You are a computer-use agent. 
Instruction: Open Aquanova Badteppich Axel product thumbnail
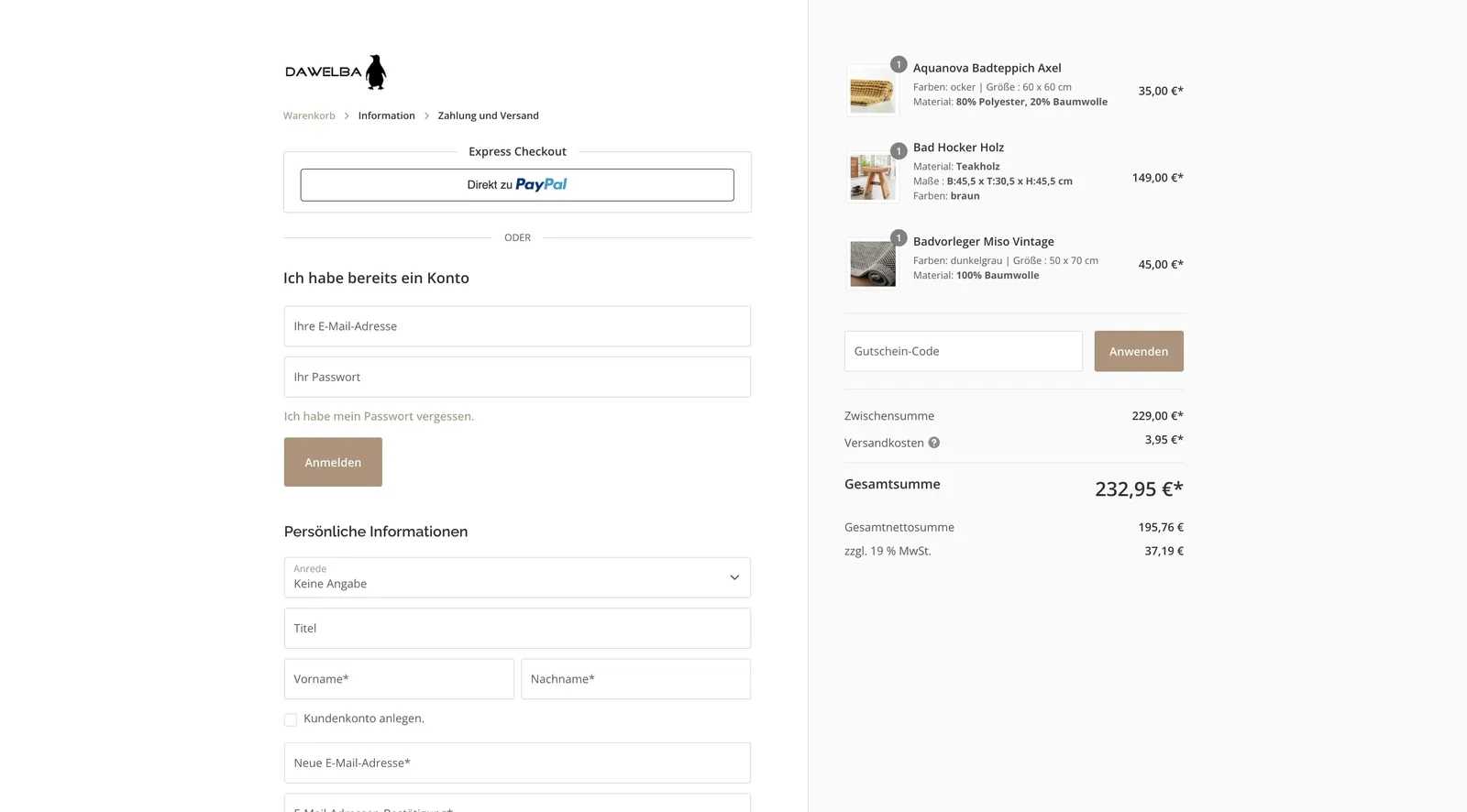[873, 91]
